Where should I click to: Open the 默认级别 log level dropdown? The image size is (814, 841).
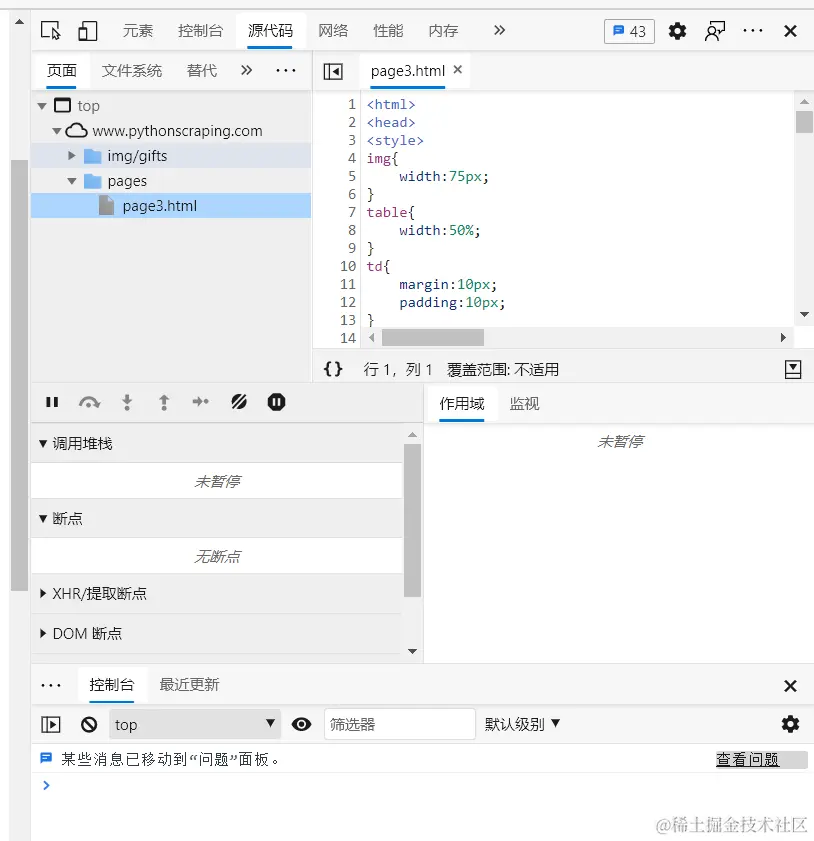tap(522, 724)
